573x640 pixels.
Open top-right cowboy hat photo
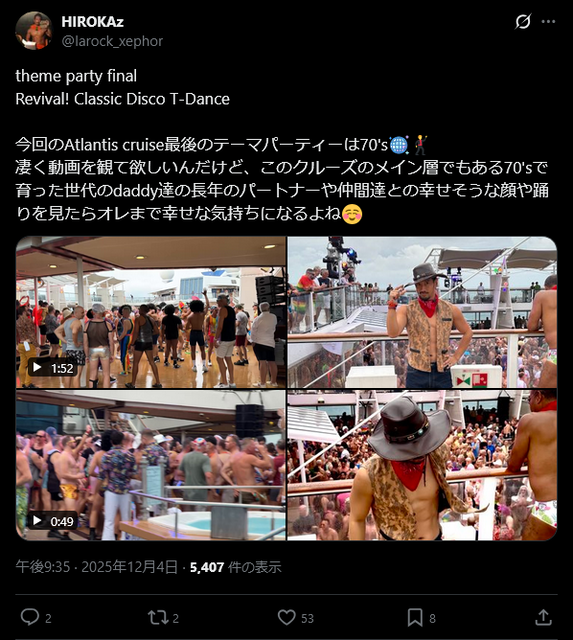(422, 312)
